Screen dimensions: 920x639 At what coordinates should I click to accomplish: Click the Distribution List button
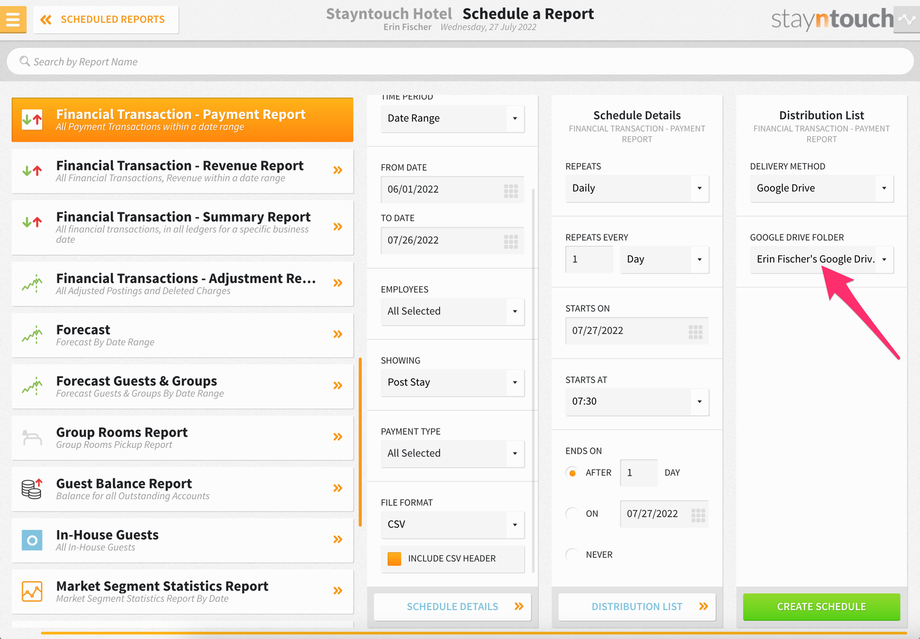tap(637, 607)
